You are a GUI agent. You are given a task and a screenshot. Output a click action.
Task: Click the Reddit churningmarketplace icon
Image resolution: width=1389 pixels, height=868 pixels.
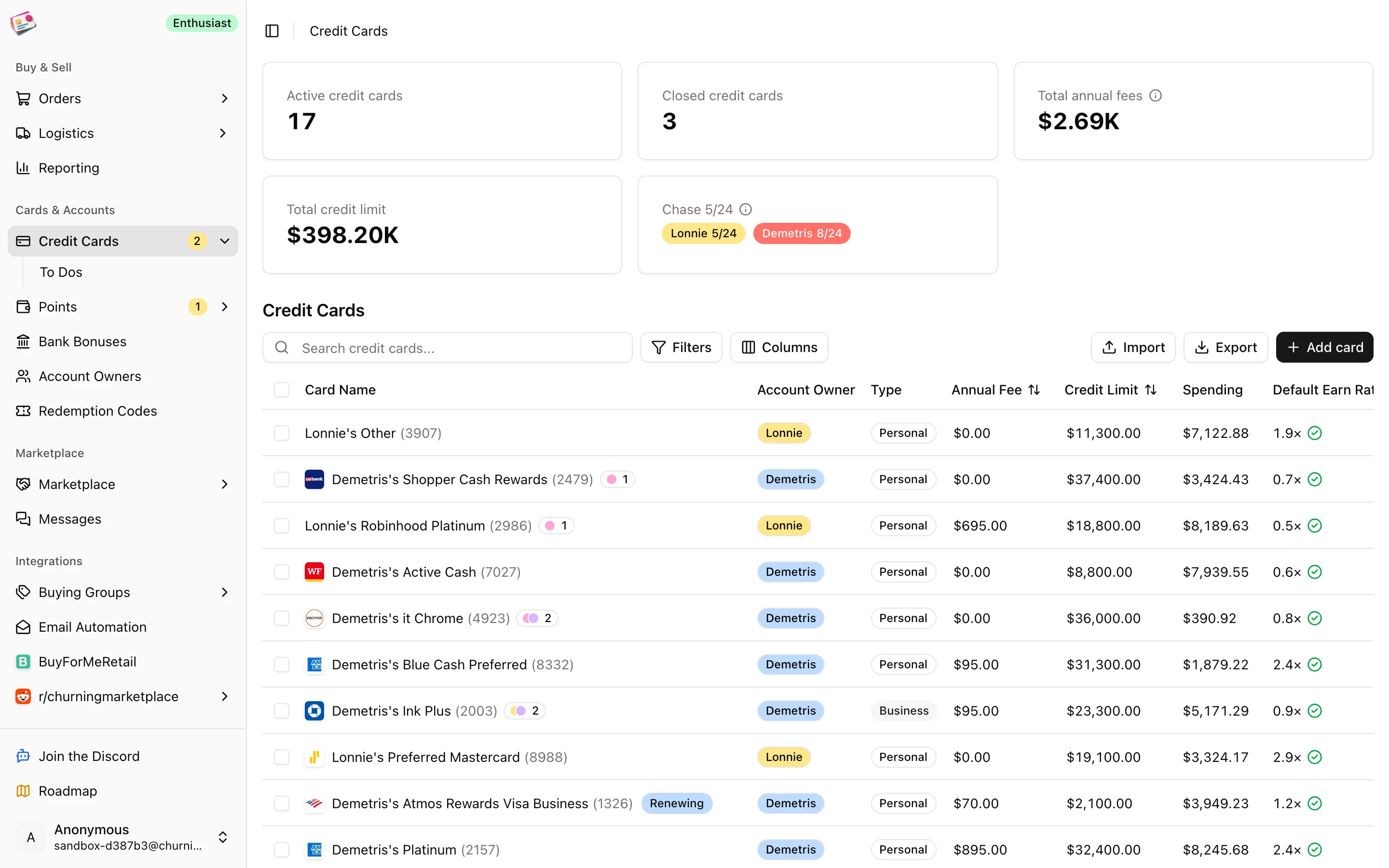point(23,696)
